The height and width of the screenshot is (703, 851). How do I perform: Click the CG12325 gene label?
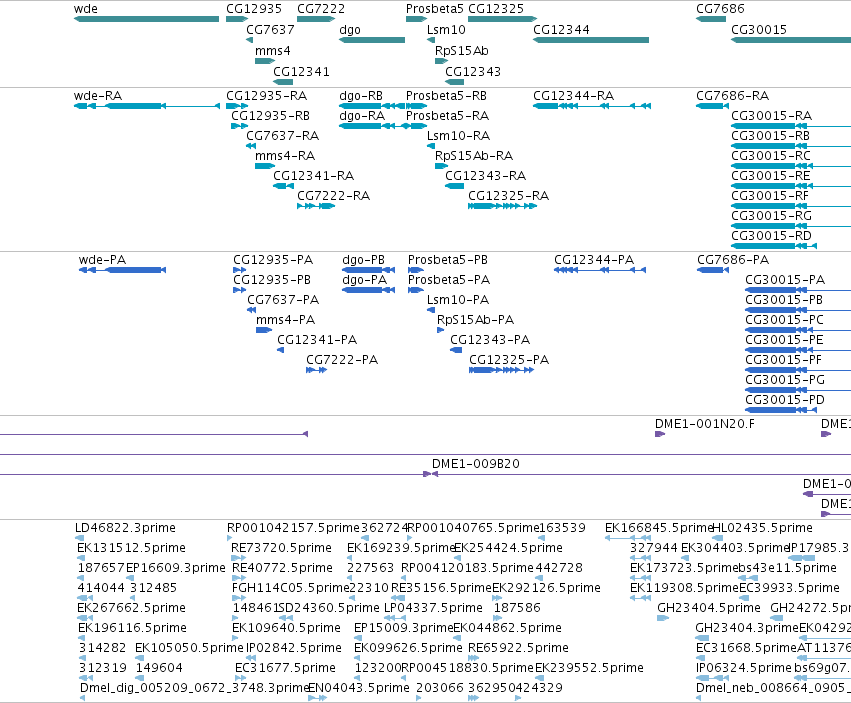[496, 9]
